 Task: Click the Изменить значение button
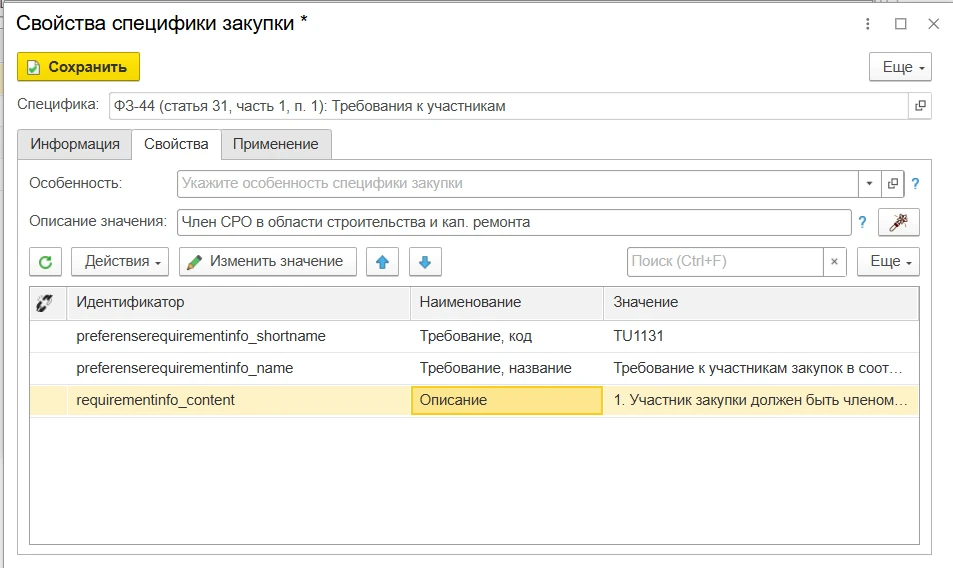(267, 262)
